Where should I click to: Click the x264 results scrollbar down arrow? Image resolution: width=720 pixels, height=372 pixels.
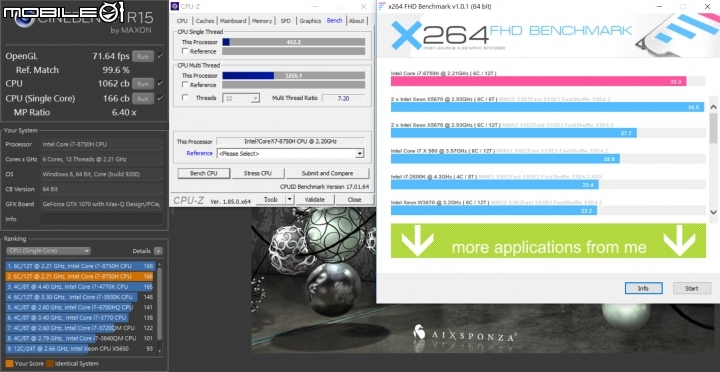click(713, 212)
